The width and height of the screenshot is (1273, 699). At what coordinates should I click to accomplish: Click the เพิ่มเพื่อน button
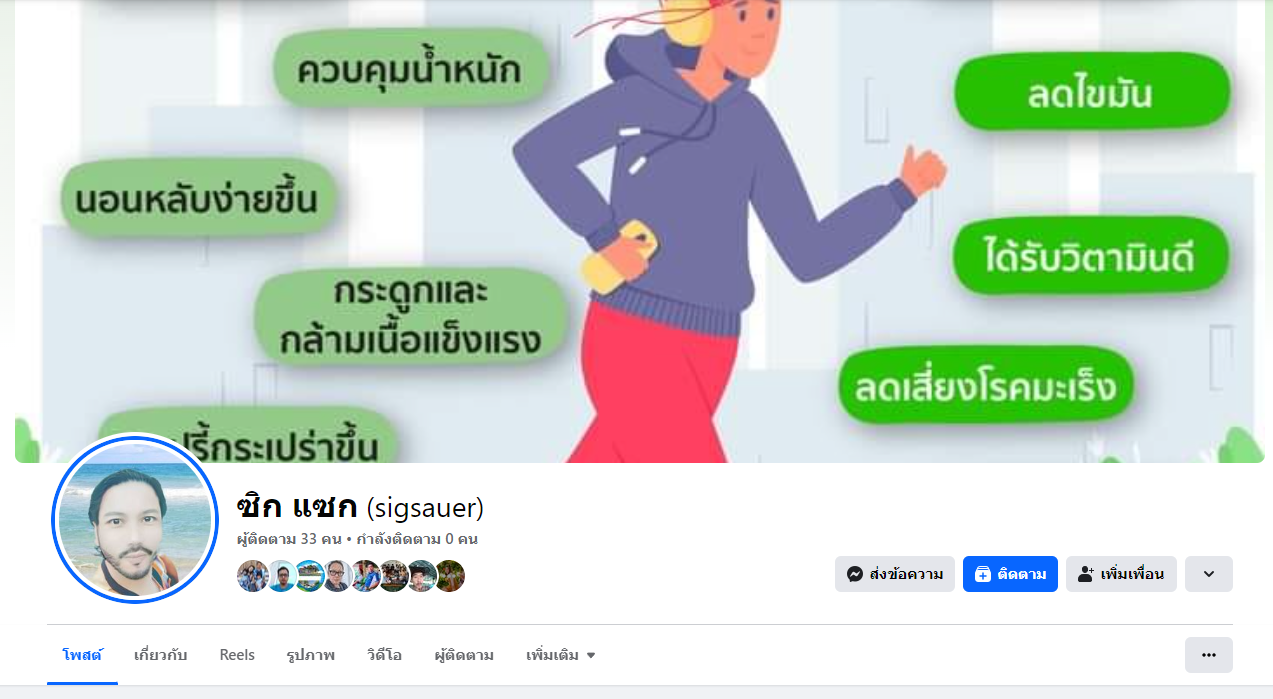(x=1121, y=574)
